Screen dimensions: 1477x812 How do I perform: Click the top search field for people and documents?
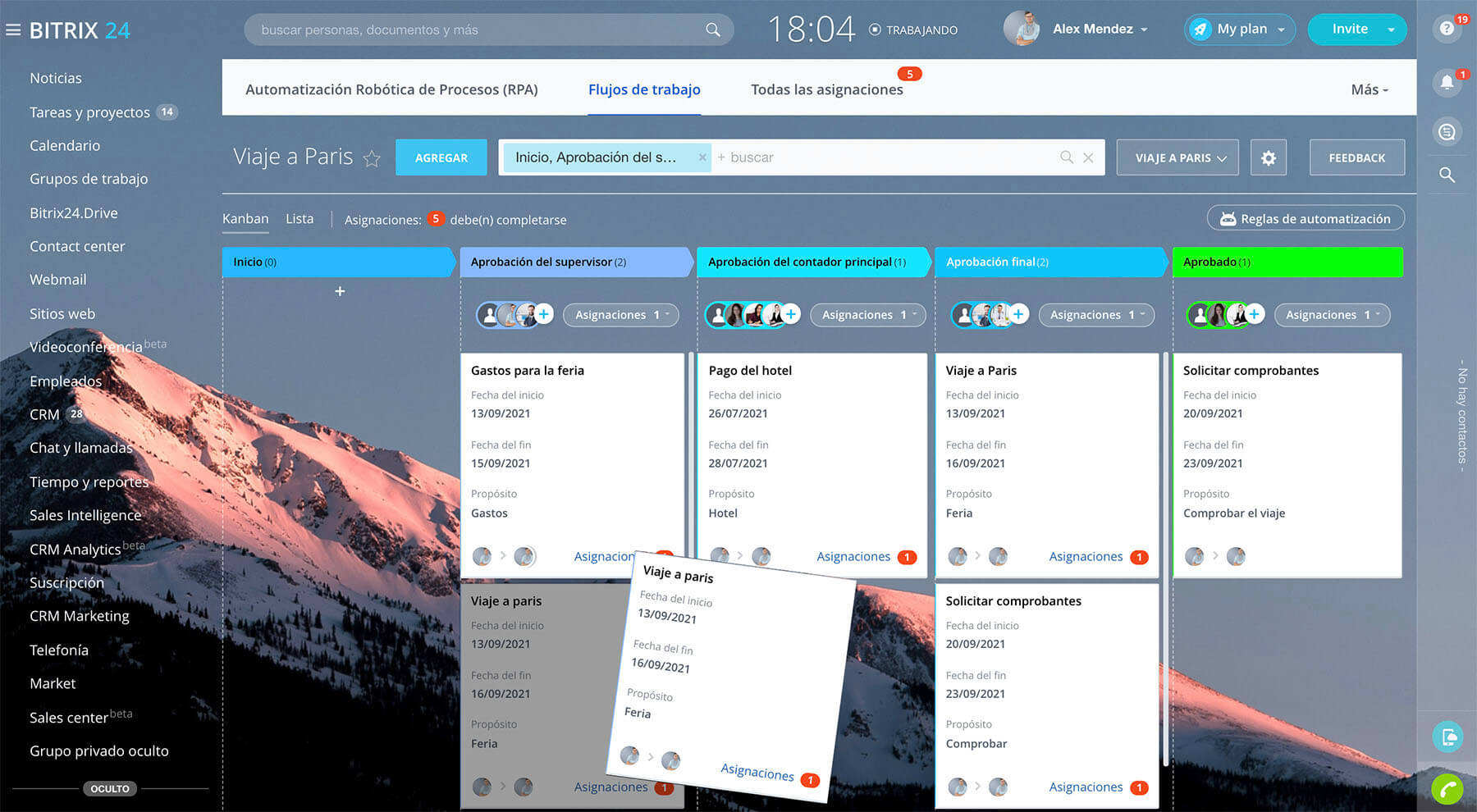pos(476,30)
